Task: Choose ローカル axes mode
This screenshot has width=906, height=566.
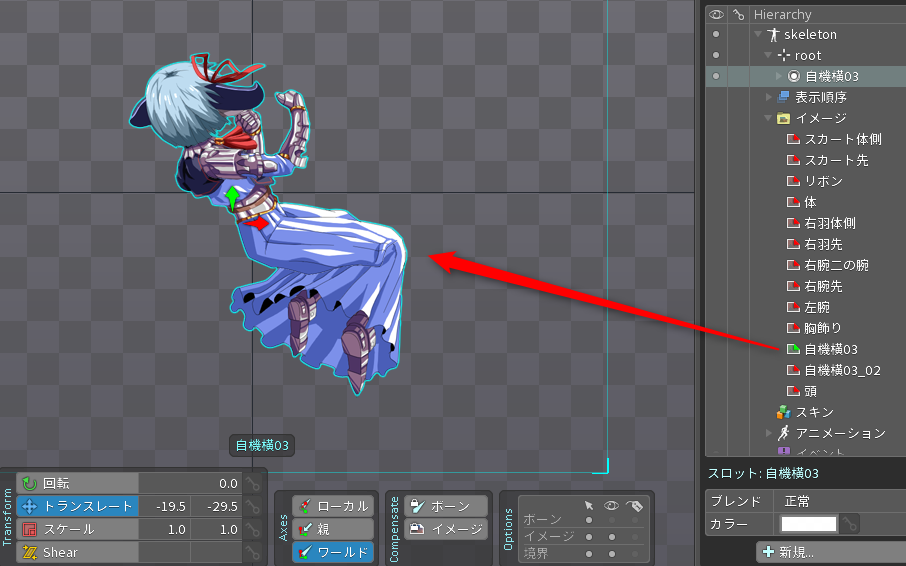Action: point(333,507)
